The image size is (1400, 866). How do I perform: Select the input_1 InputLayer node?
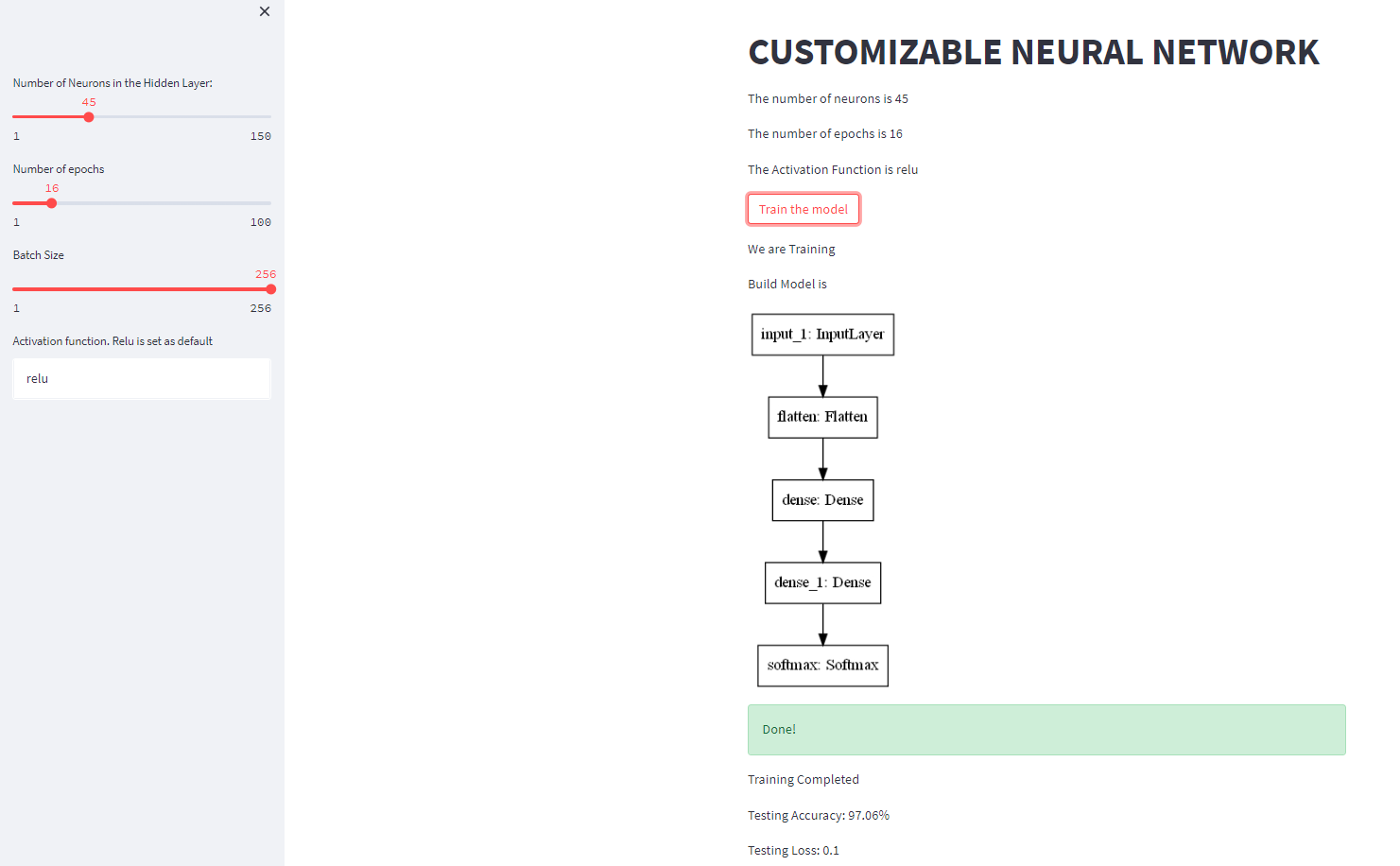[x=821, y=334]
